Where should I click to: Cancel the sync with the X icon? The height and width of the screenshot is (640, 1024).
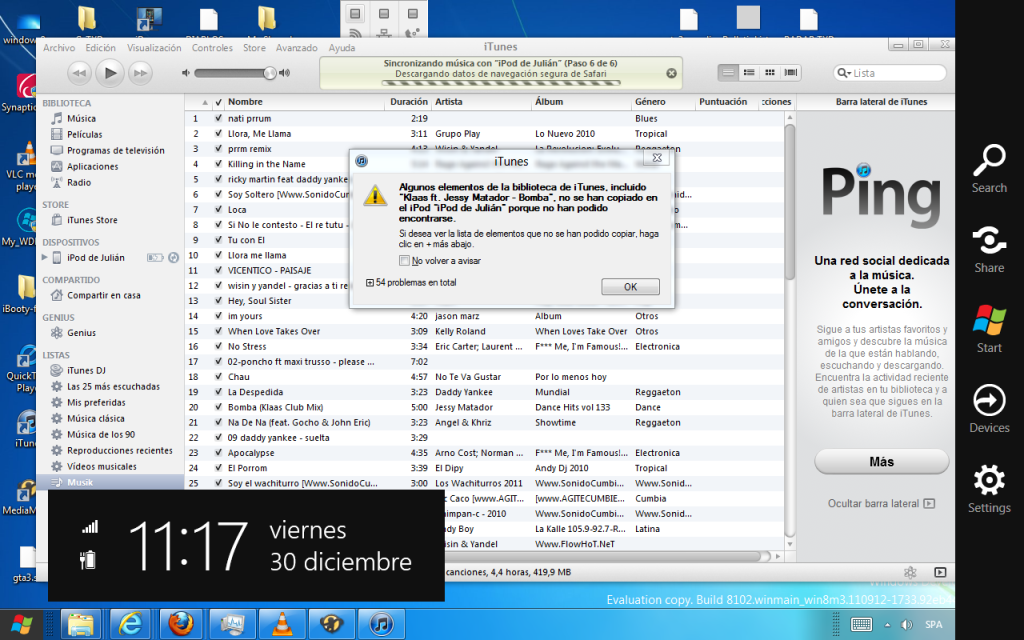tap(671, 73)
